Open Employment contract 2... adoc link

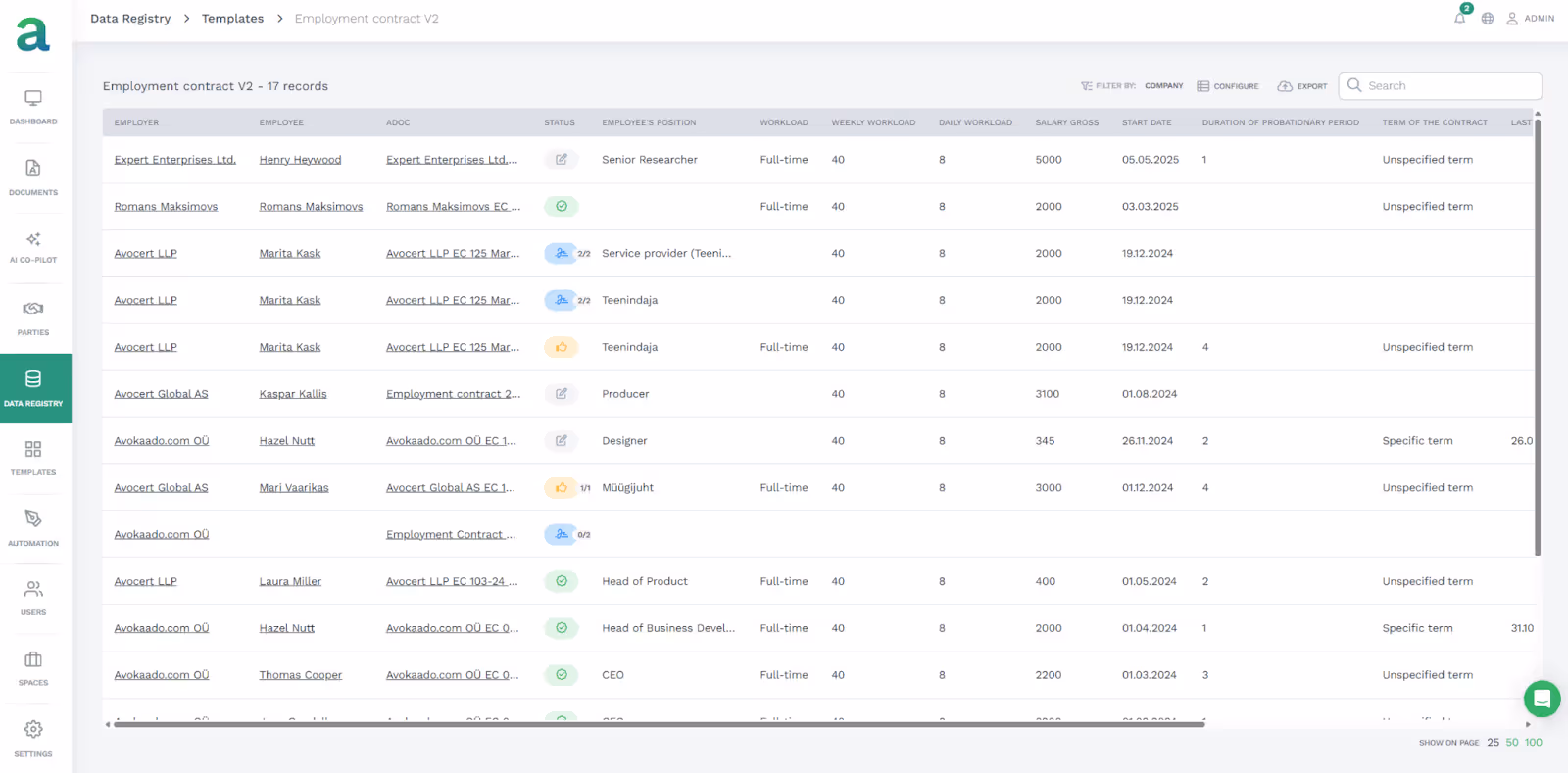point(453,394)
